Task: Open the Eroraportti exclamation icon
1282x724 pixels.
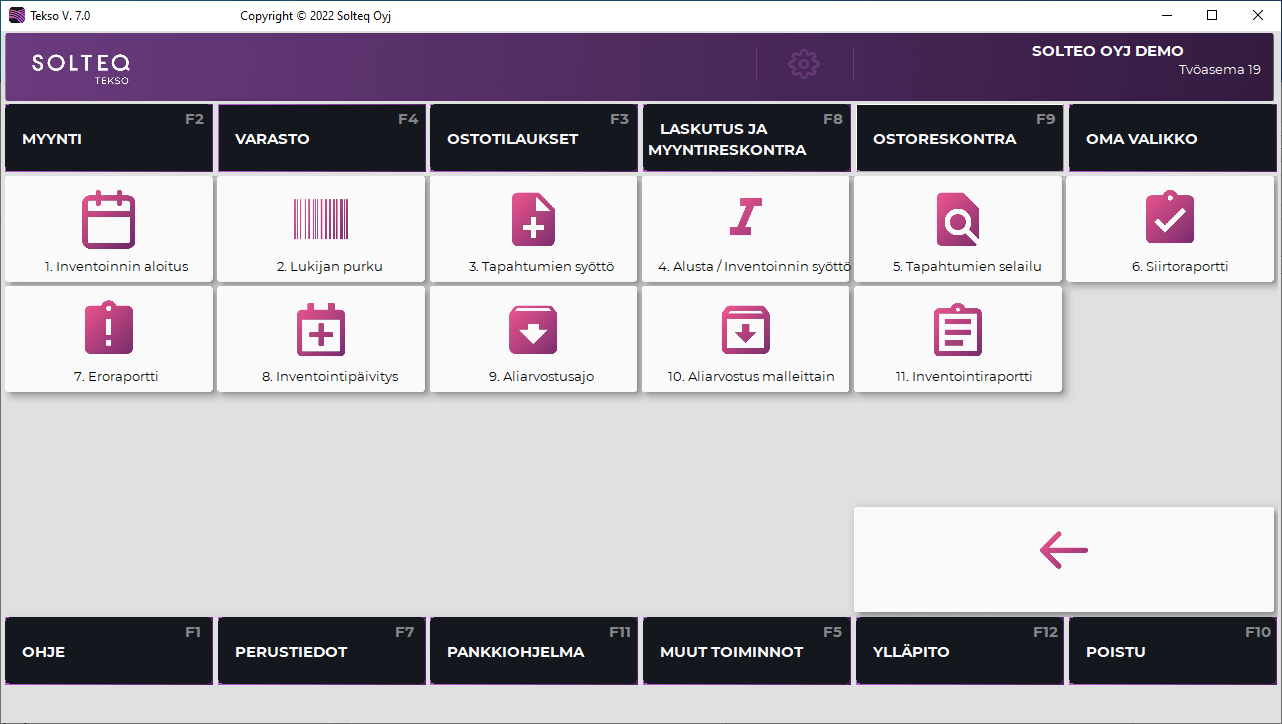Action: click(108, 329)
